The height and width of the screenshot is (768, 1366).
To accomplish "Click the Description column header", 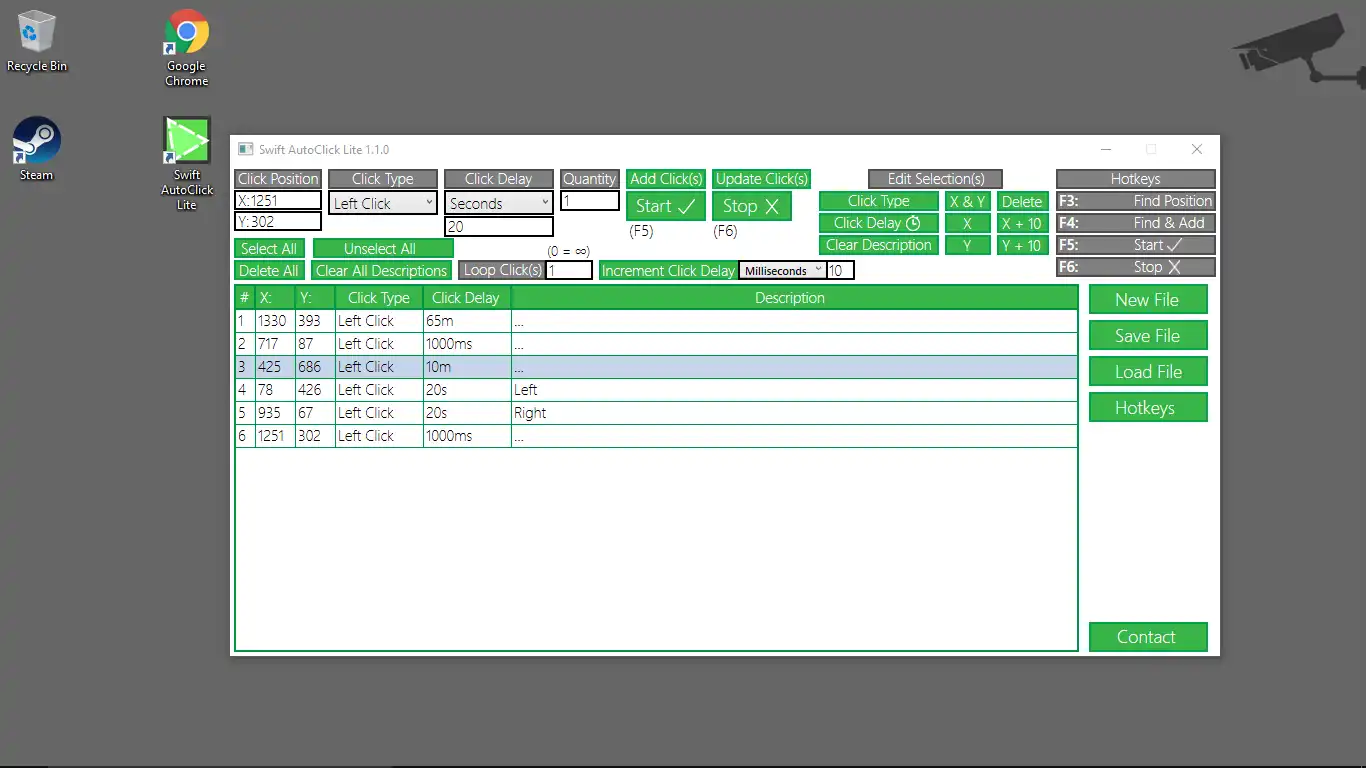I will click(794, 298).
